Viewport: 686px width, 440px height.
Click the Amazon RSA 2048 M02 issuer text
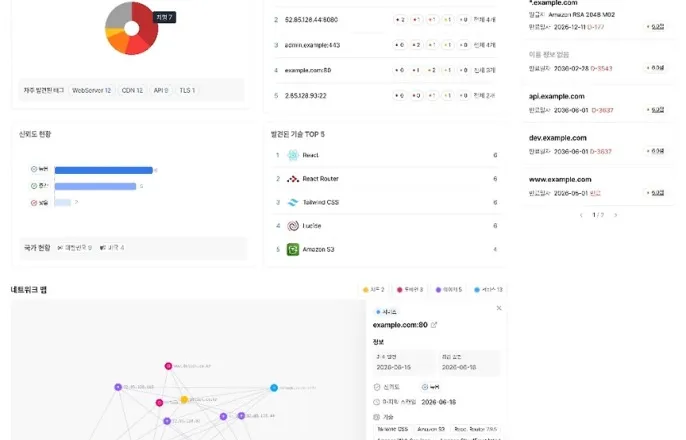tap(581, 14)
